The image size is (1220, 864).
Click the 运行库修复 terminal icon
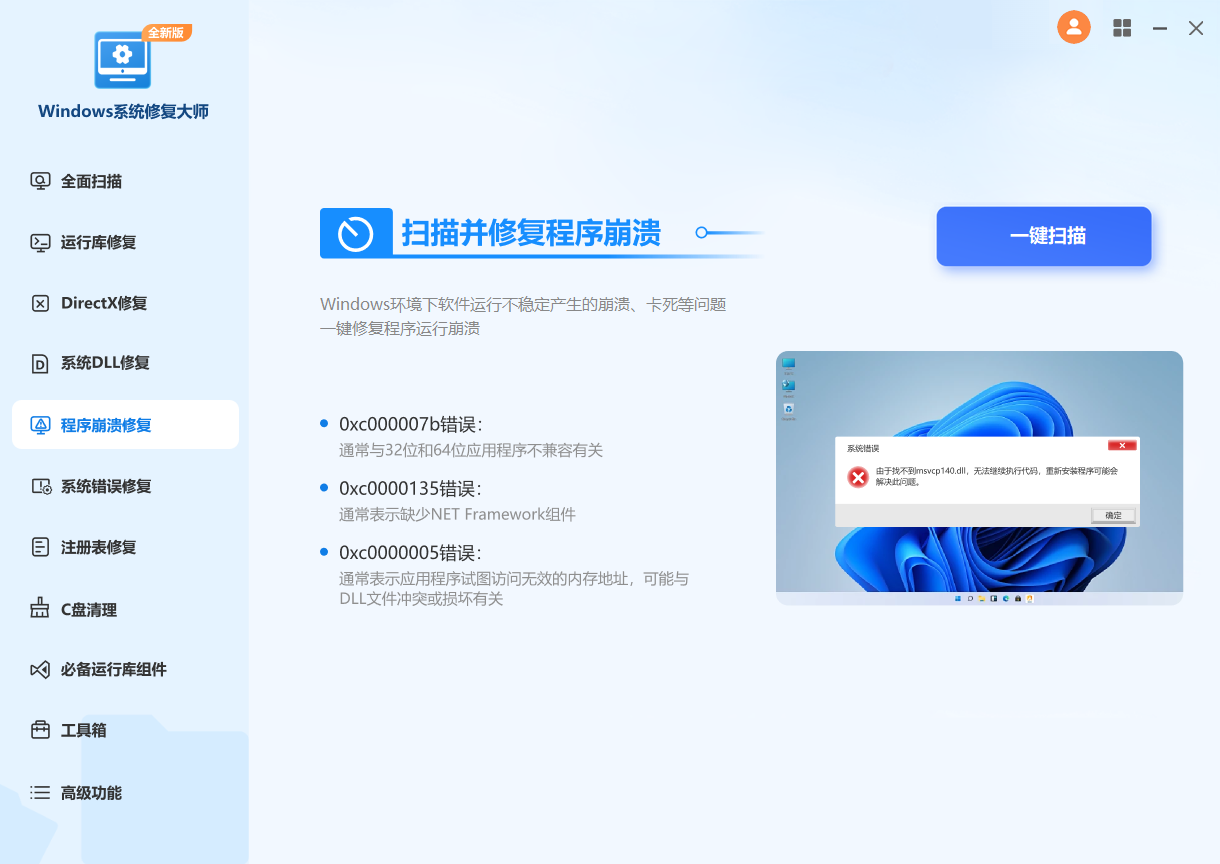(x=40, y=242)
